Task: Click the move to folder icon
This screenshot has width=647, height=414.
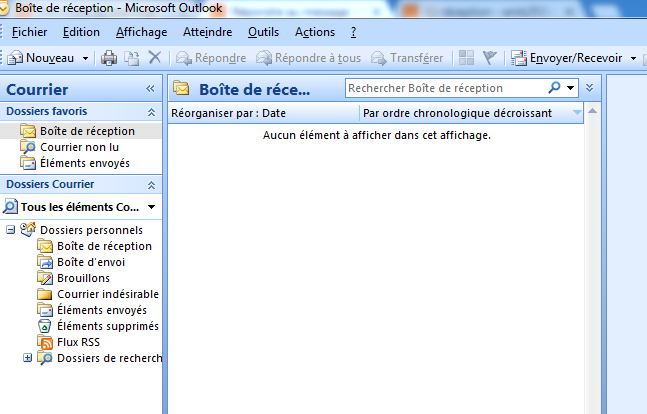Action: (132, 58)
